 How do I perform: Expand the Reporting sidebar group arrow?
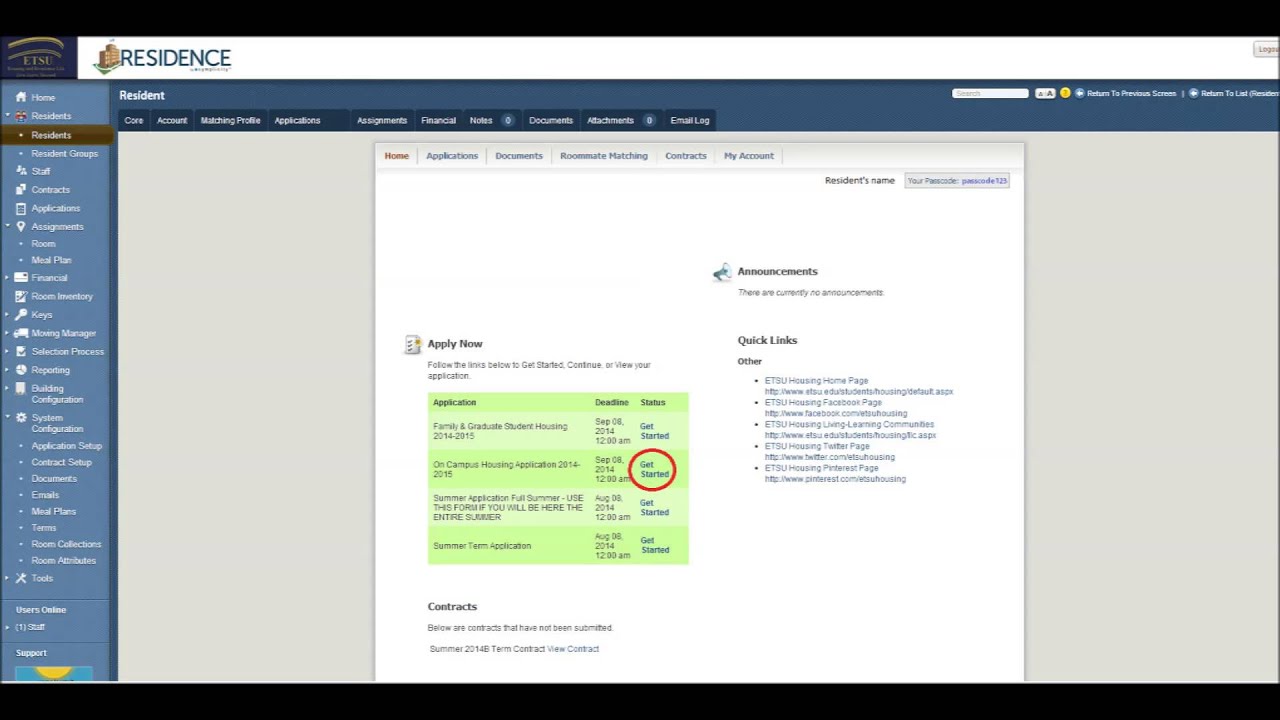click(8, 369)
